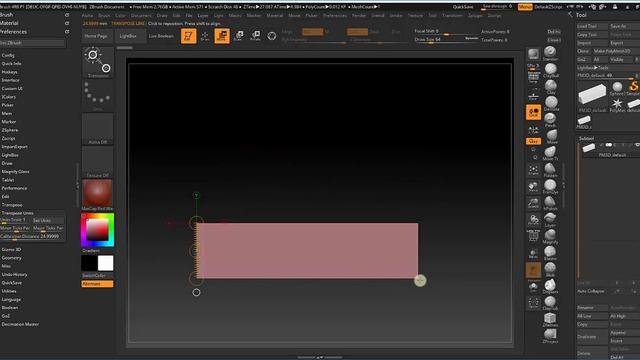The image size is (640, 360).
Task: Click the Gizmo 3D sphere icon
Action: pyautogui.click(x=272, y=36)
